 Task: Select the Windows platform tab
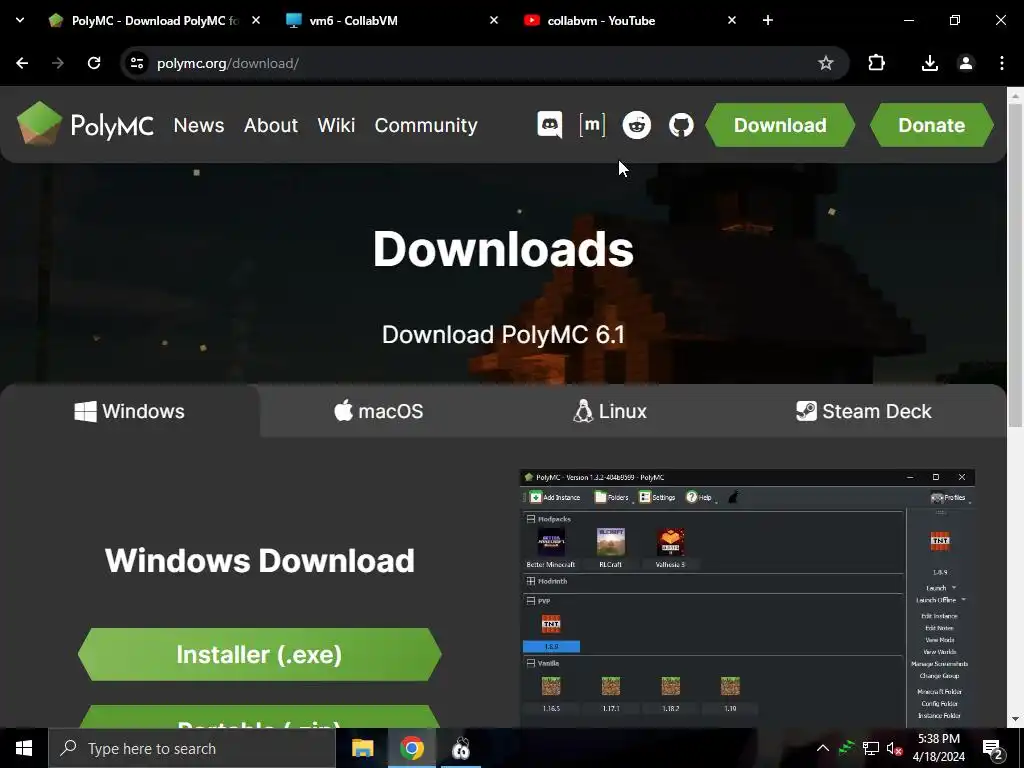[129, 411]
